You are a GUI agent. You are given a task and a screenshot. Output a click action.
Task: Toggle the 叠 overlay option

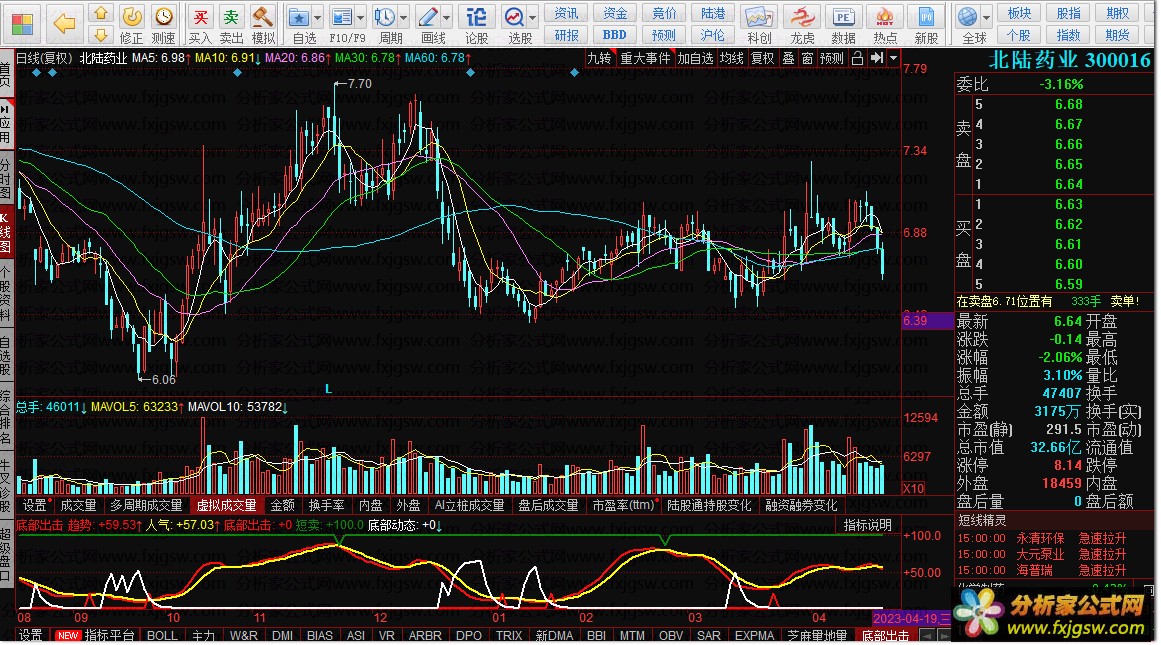tap(789, 58)
